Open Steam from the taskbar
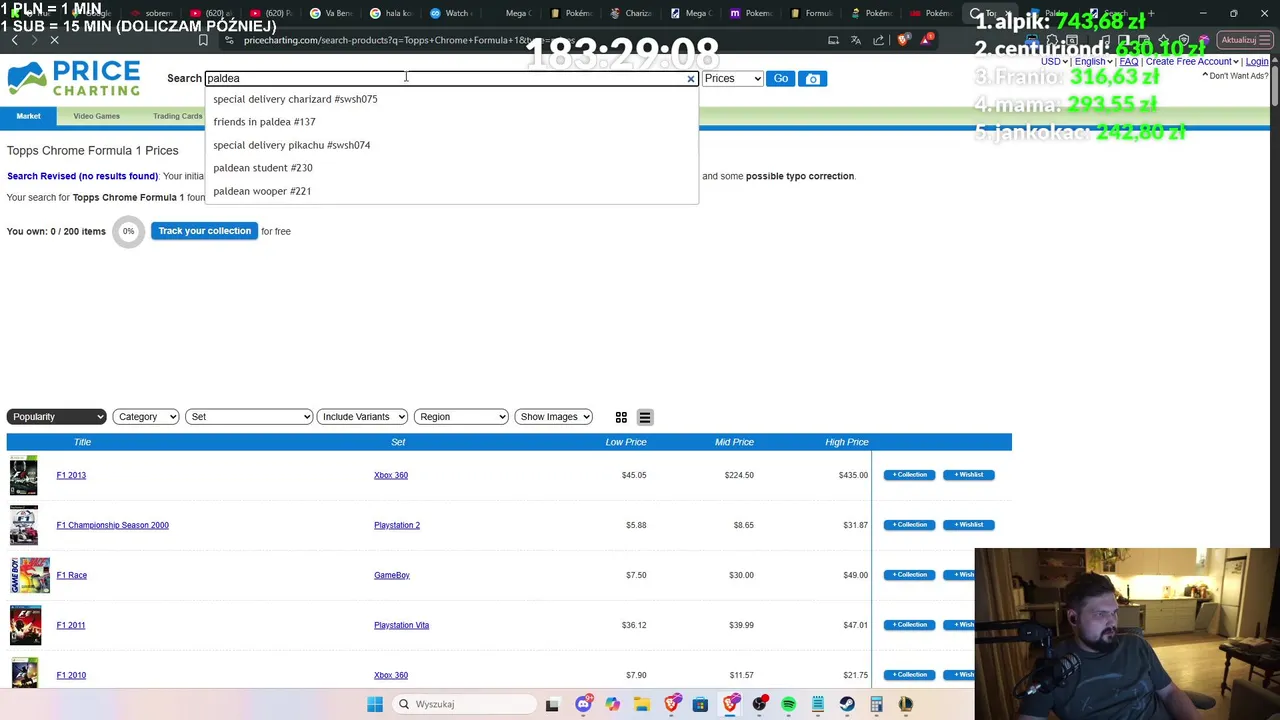 [x=847, y=704]
